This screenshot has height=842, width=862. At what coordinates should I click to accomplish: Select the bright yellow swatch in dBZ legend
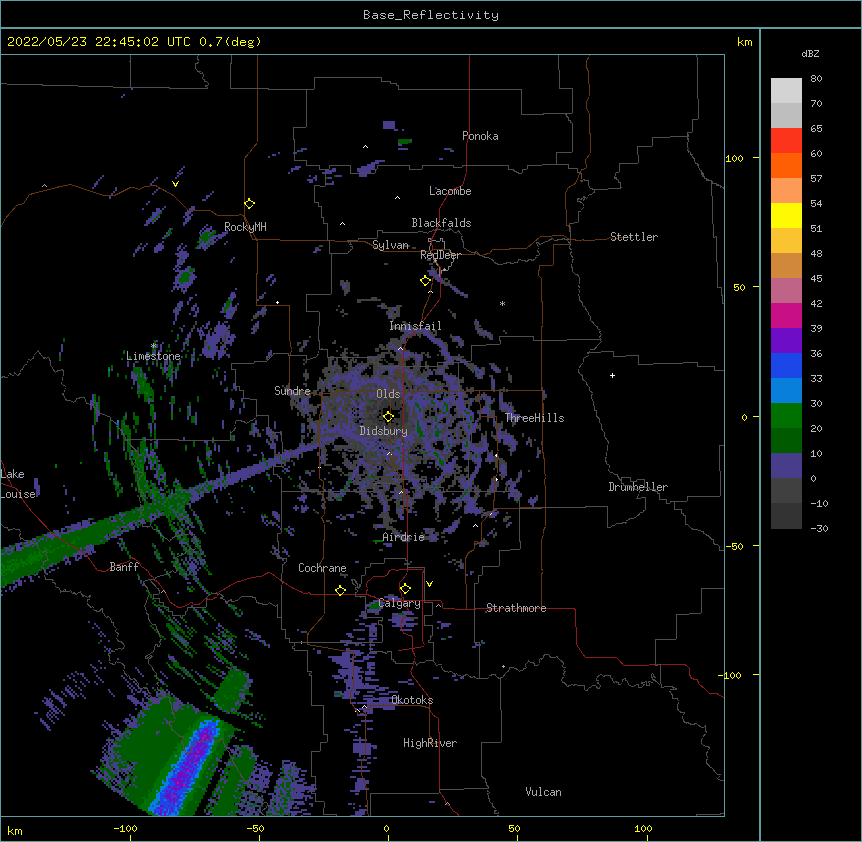[786, 215]
